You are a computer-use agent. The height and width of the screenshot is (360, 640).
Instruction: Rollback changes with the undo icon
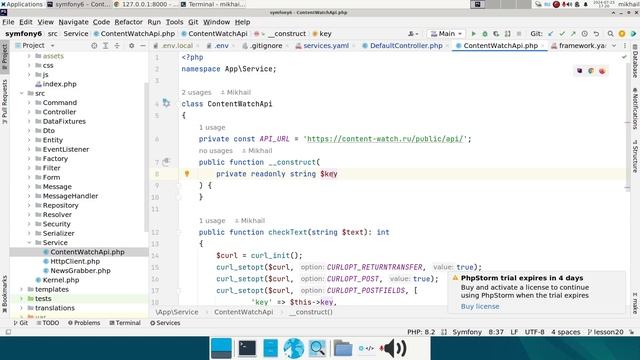click(596, 34)
